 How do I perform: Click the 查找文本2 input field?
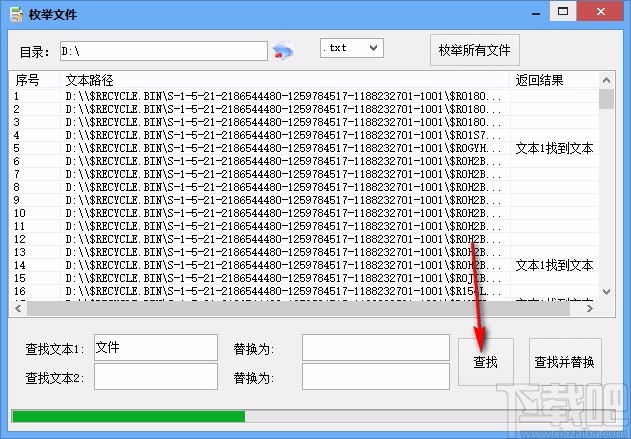tap(156, 377)
